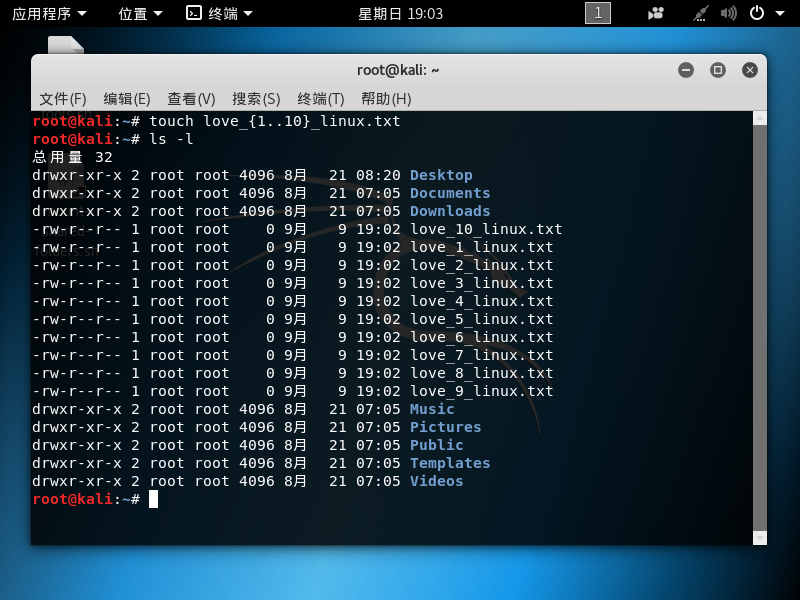Click the power icon in top bar
This screenshot has width=800, height=600.
tap(757, 13)
